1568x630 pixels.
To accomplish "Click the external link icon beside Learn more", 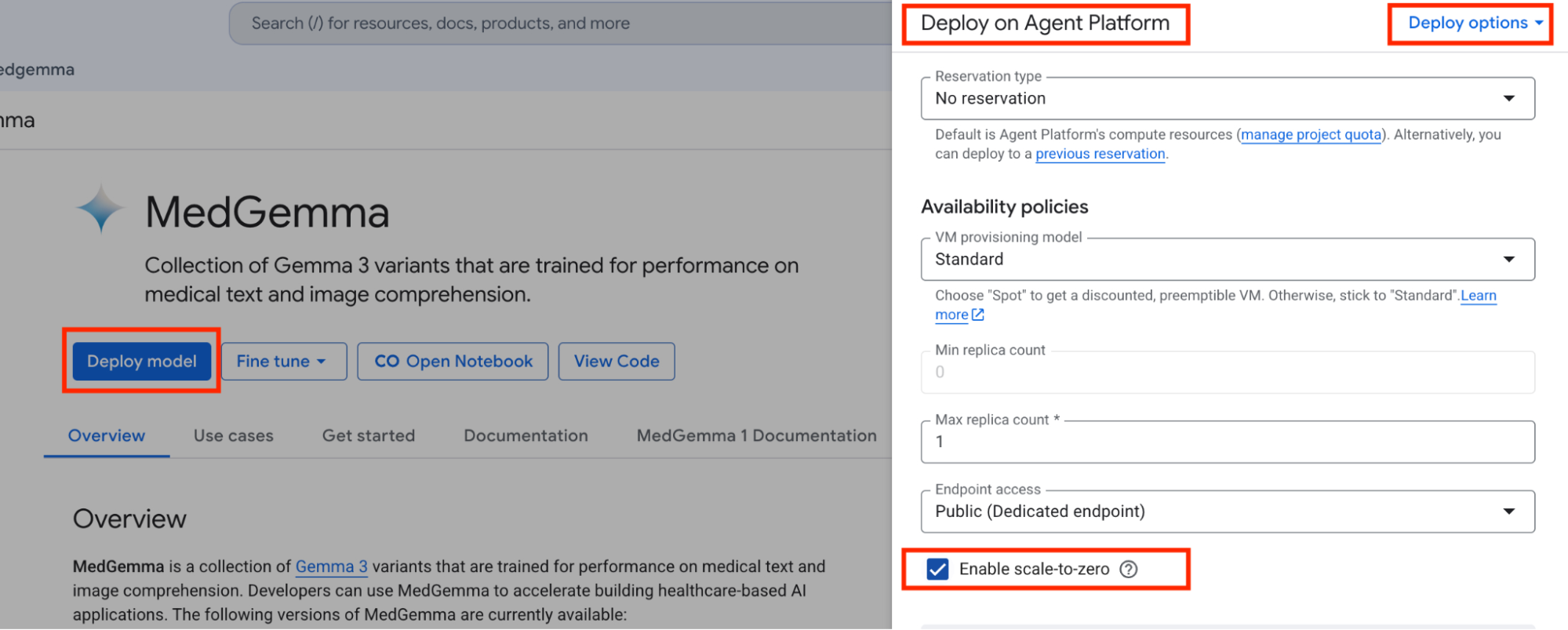I will [x=978, y=315].
